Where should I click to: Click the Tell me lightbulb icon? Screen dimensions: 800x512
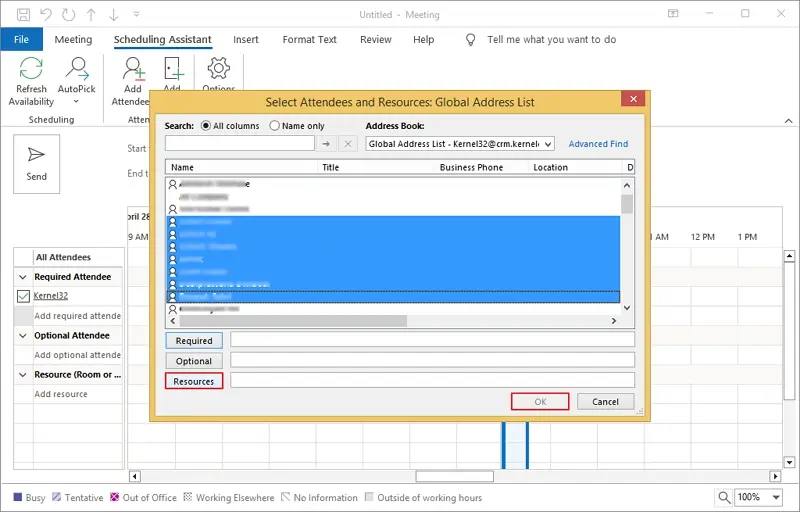coord(470,40)
